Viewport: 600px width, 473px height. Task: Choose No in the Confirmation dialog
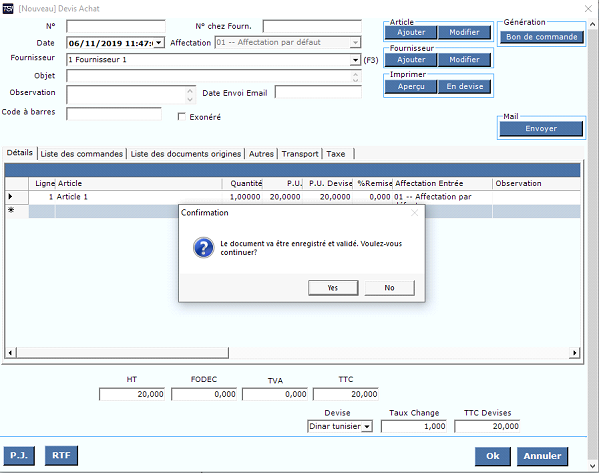pyautogui.click(x=389, y=288)
